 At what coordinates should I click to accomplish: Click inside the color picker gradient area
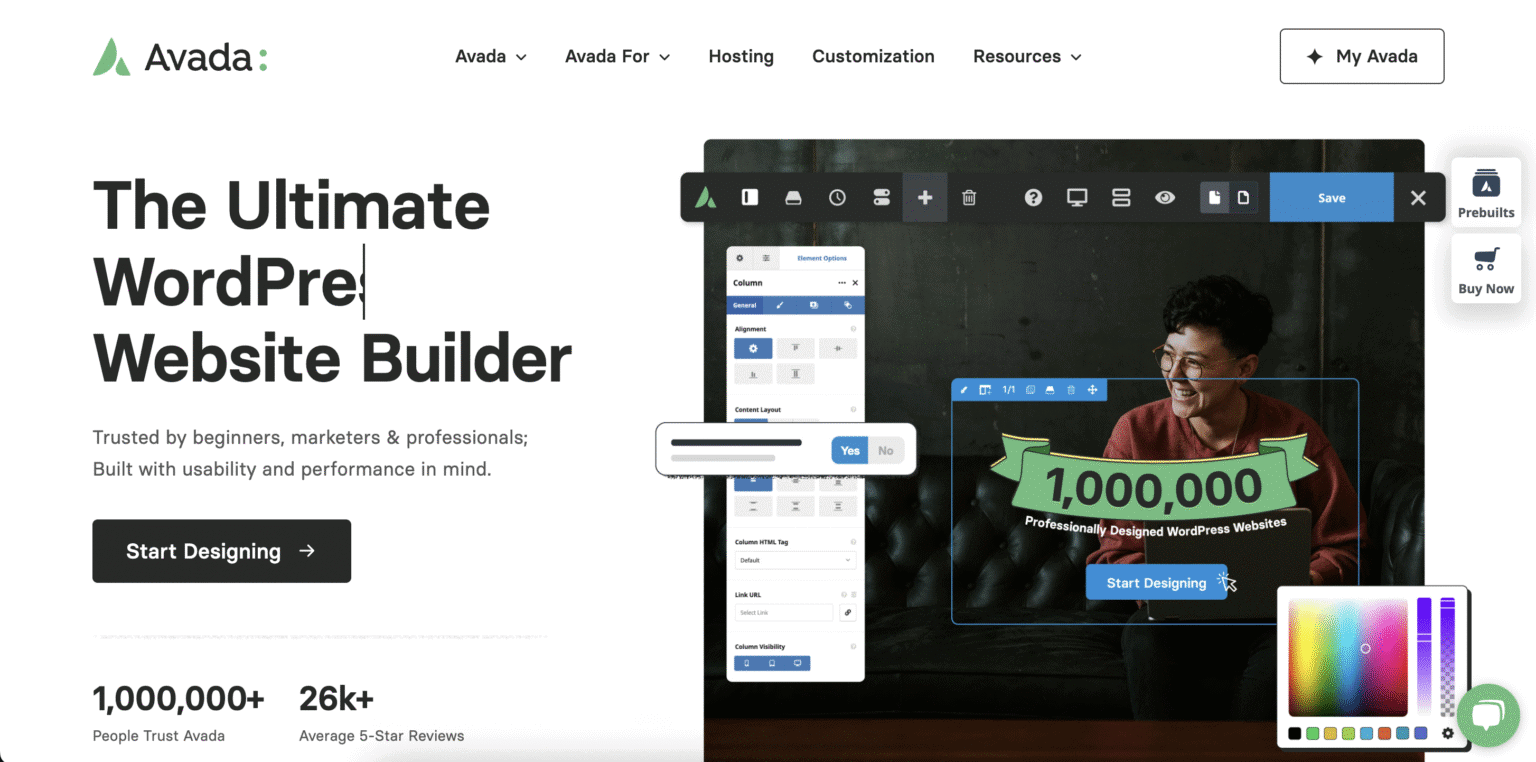coord(1347,657)
